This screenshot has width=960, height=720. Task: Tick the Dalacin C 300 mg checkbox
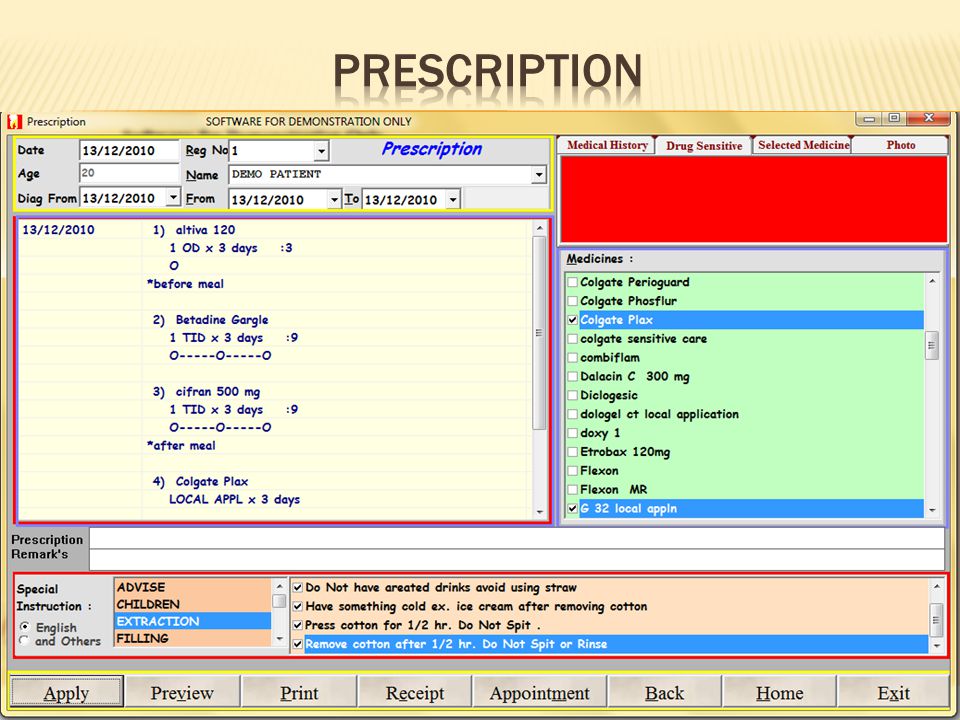pos(572,377)
